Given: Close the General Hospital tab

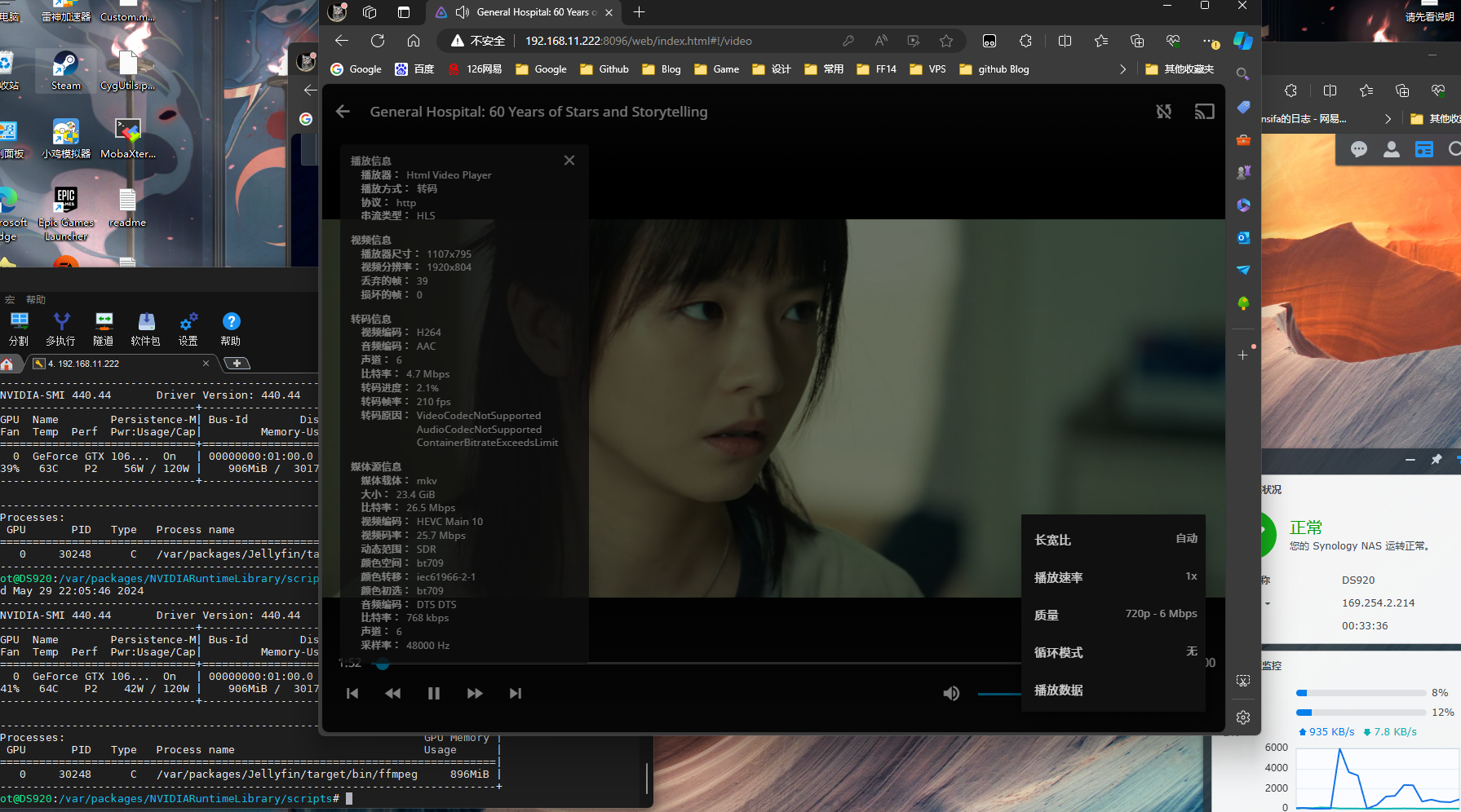Looking at the screenshot, I should tap(609, 12).
